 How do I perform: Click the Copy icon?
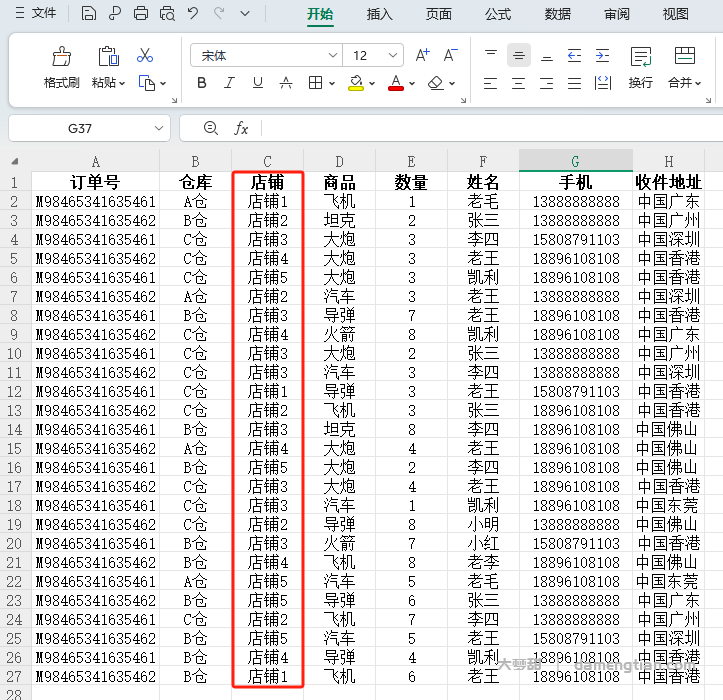(147, 83)
